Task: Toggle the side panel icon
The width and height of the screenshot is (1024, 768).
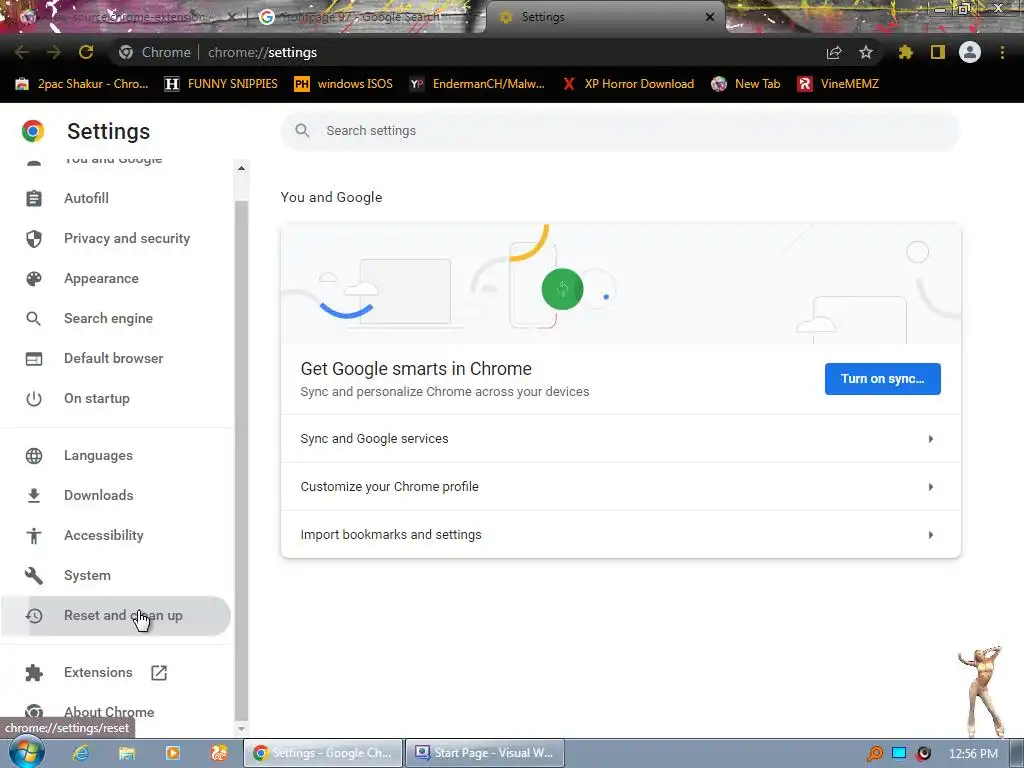Action: tap(938, 52)
